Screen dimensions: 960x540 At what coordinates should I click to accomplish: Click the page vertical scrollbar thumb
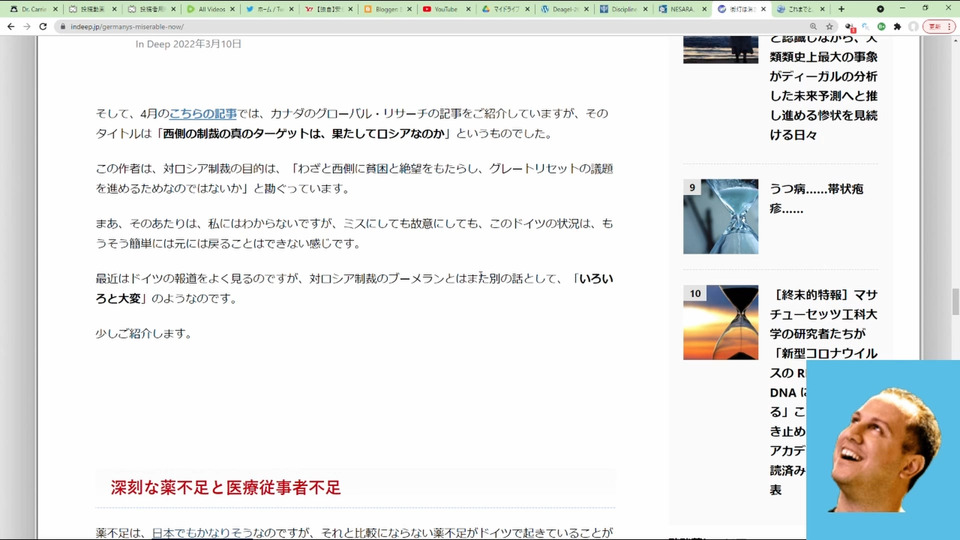(x=954, y=302)
